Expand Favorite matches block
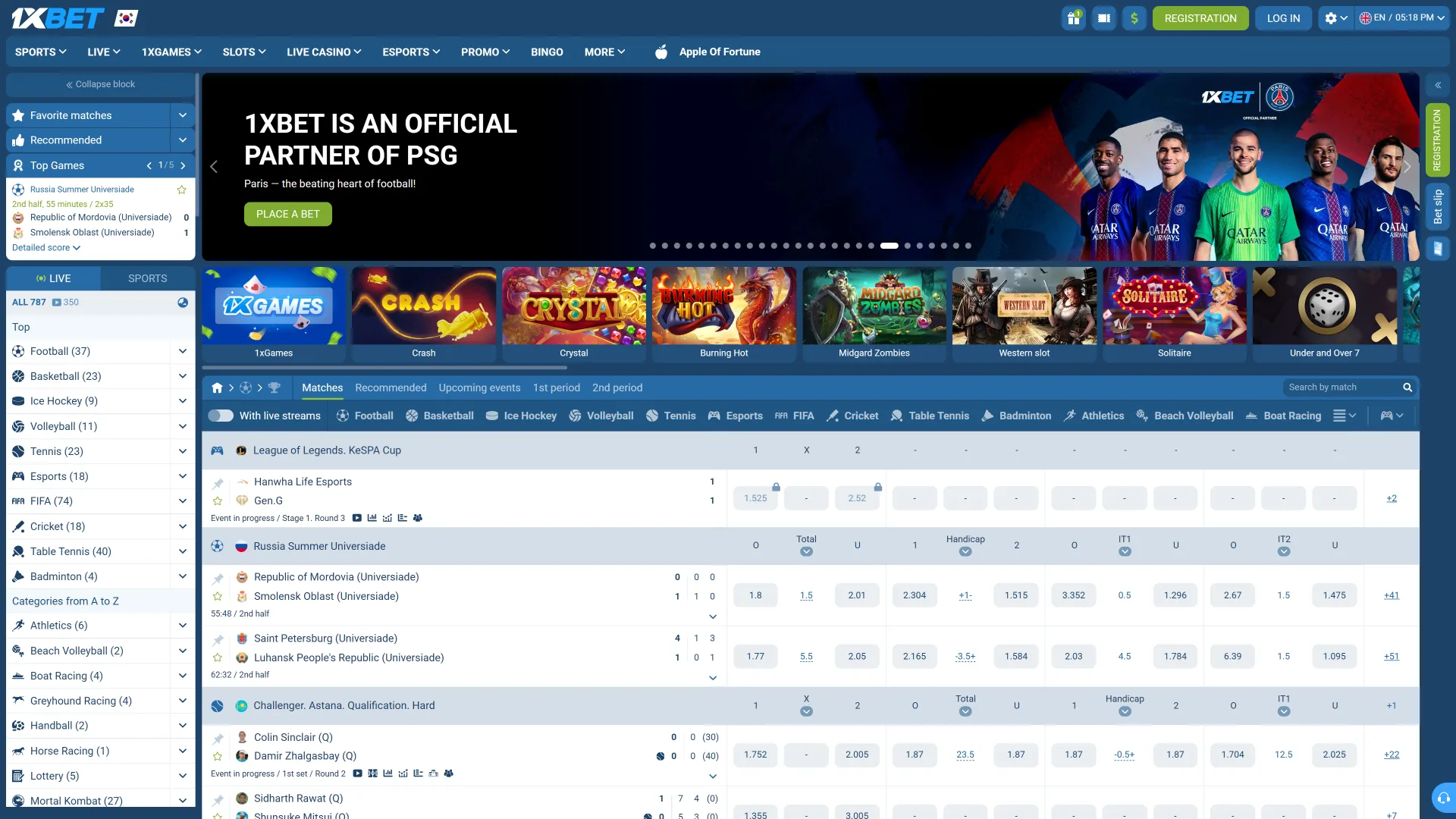The height and width of the screenshot is (819, 1456). (x=183, y=115)
